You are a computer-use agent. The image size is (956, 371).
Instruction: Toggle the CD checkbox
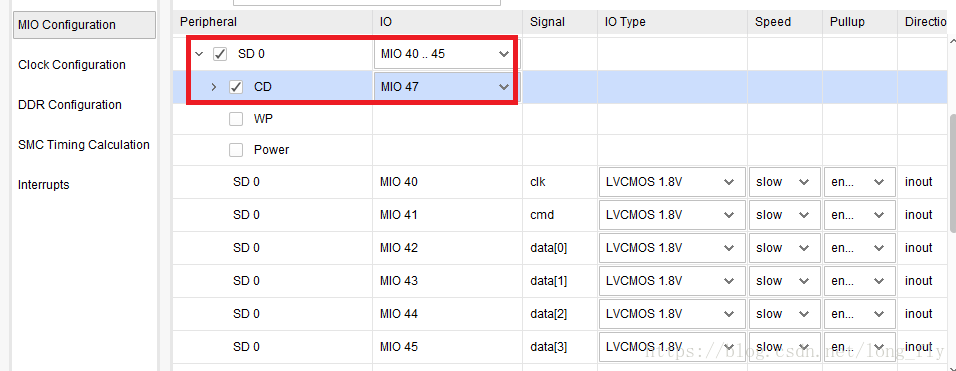pos(236,87)
